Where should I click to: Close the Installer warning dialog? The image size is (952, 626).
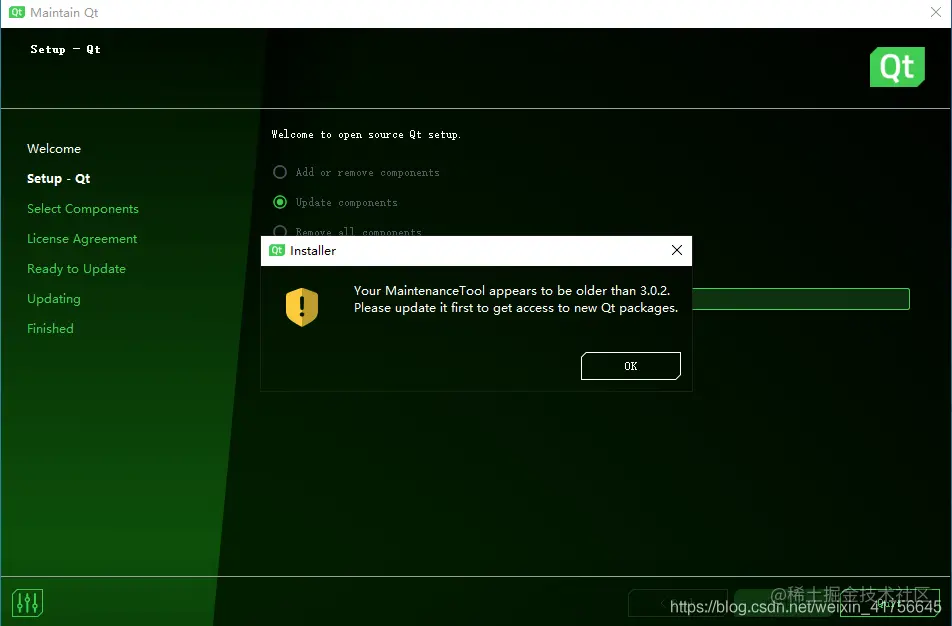point(676,250)
